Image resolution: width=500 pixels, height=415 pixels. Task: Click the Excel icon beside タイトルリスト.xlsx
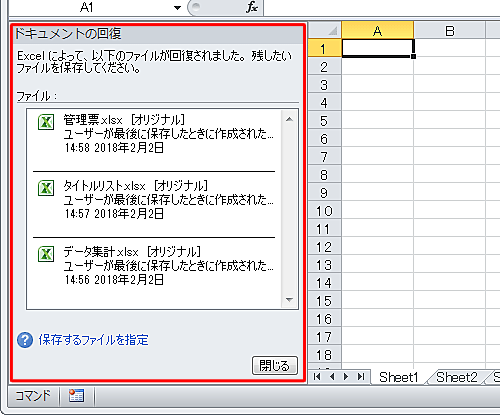pos(46,188)
